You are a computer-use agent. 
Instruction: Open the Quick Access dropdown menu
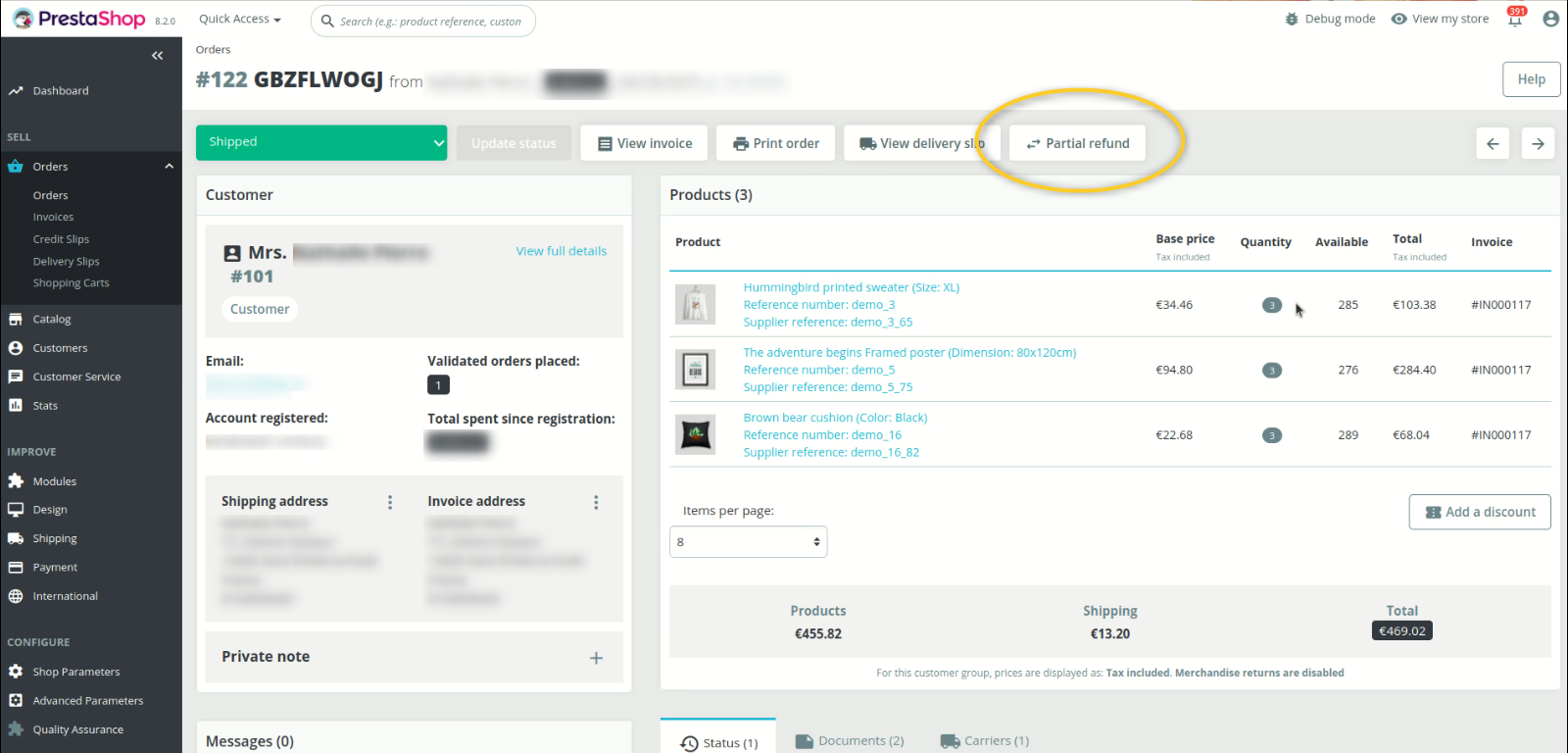coord(239,19)
